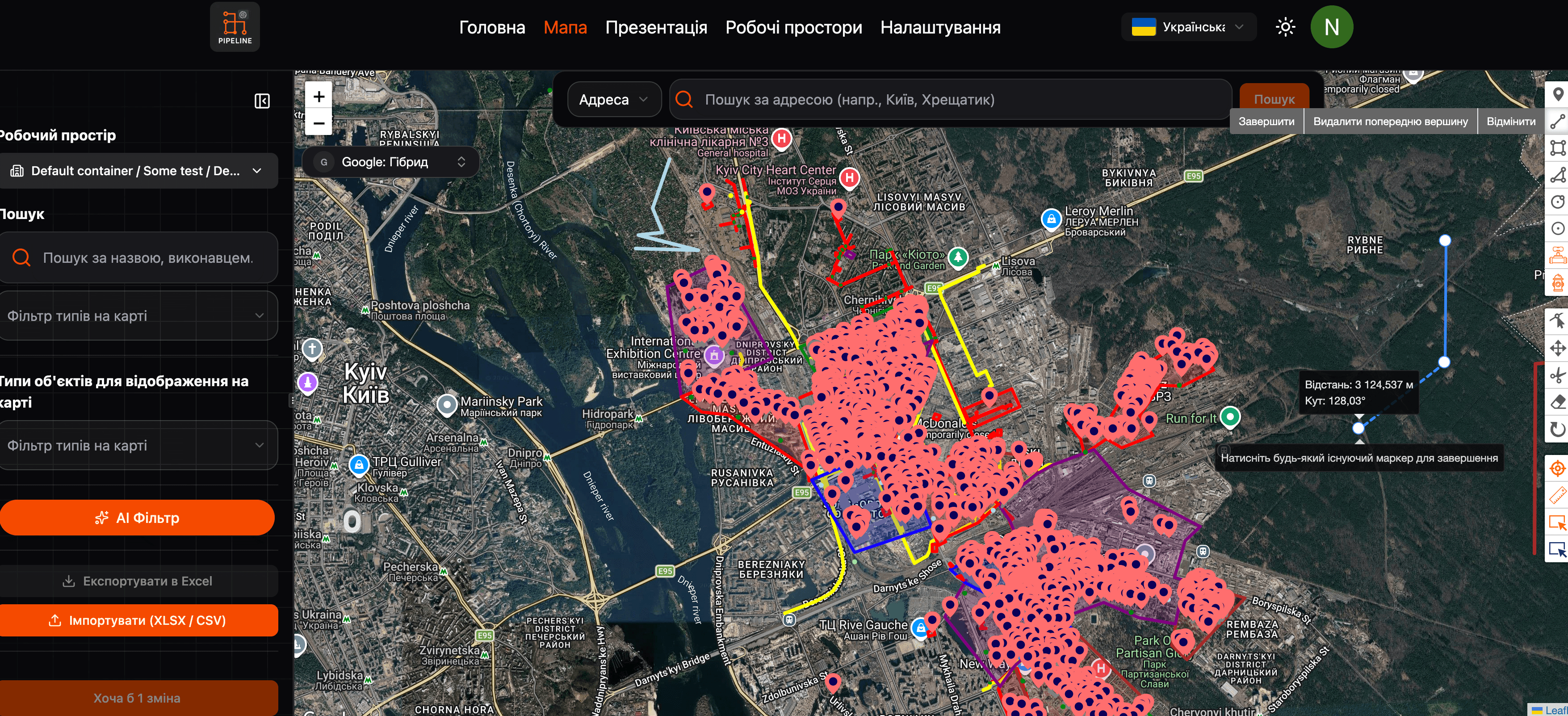Expand the Default container workspace dropdown

coord(138,171)
